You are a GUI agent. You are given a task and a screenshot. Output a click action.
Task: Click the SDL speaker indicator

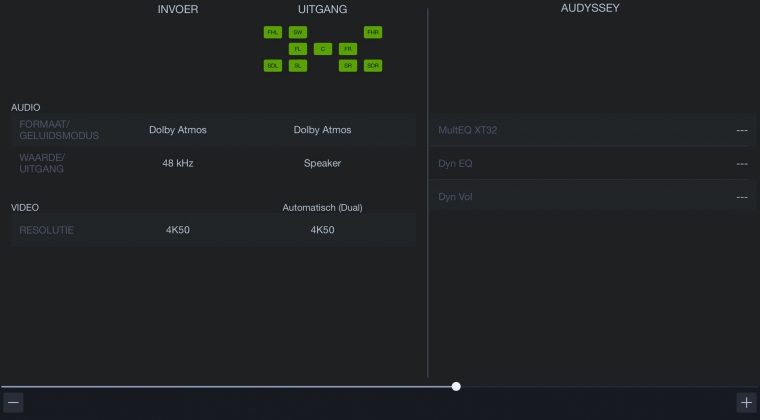[x=273, y=65]
